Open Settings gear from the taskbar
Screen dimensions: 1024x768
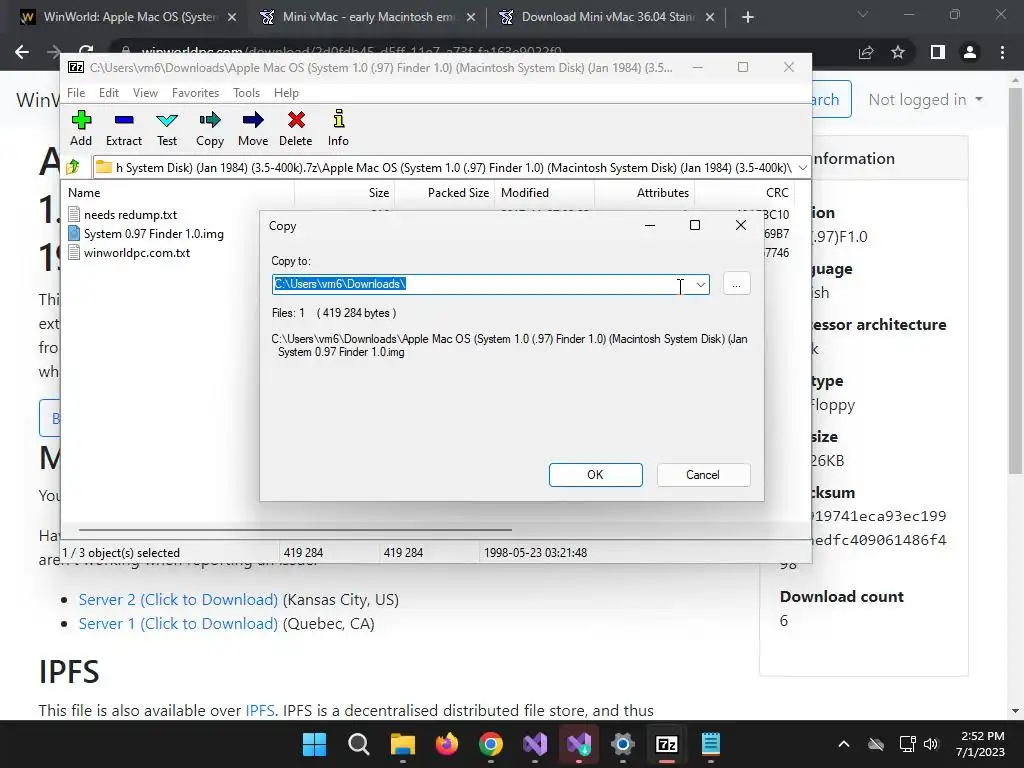coord(622,744)
